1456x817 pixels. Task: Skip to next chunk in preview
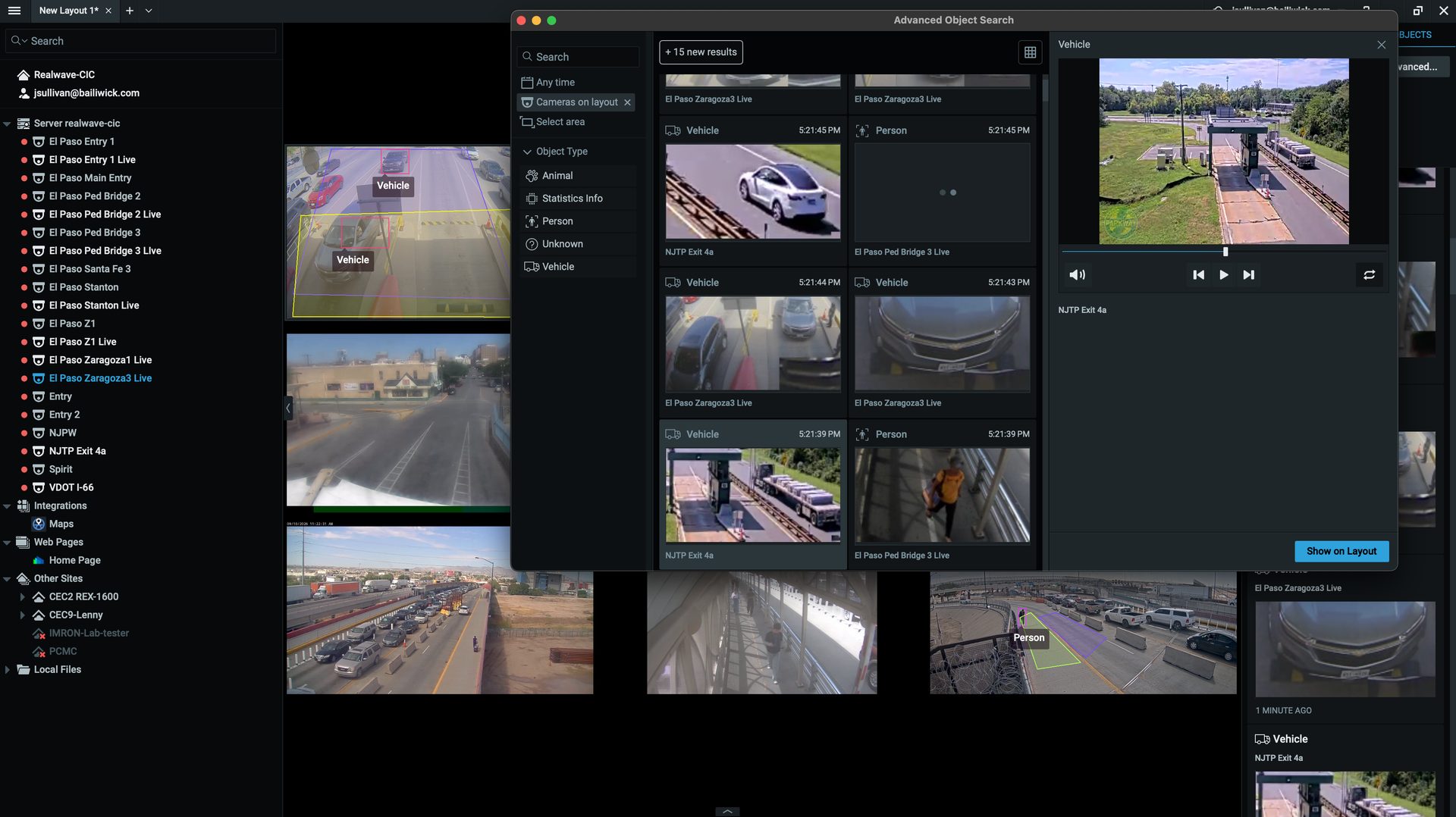pos(1248,275)
